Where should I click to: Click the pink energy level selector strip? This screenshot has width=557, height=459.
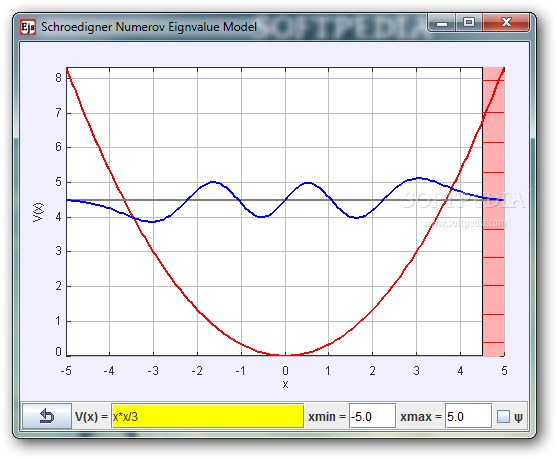[494, 211]
